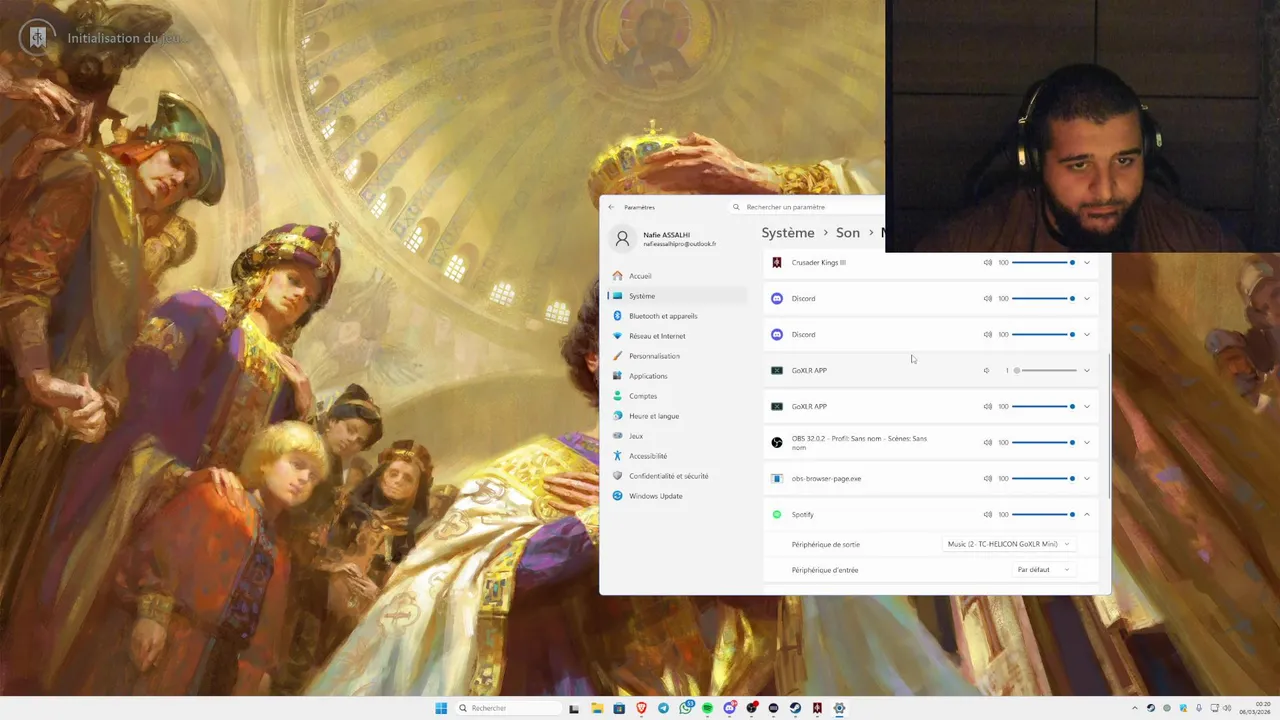This screenshot has height=720, width=1280.
Task: Click the microphone icon in system tray
Action: pos(1199,708)
